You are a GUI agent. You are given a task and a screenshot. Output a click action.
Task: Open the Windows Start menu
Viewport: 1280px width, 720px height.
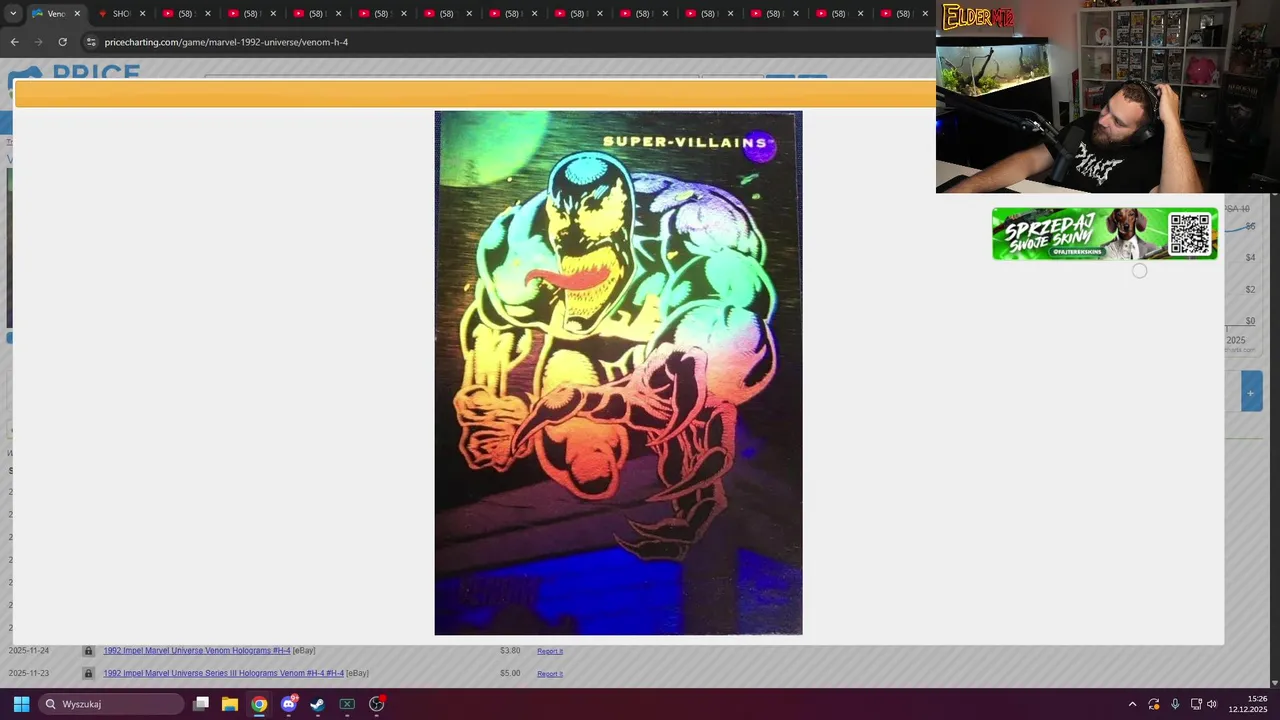pos(21,704)
